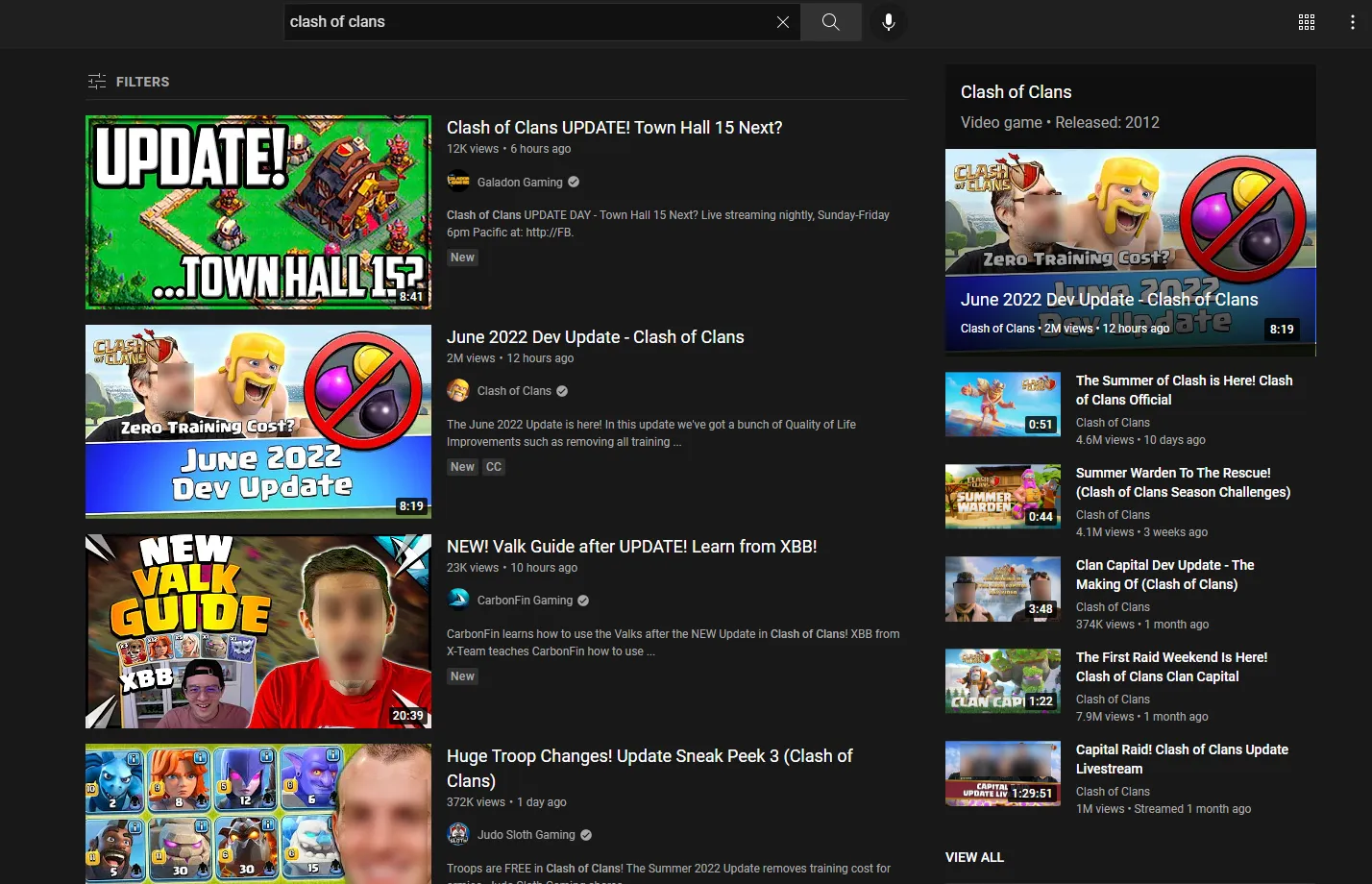Click the 'New' badge under Valk Guide video
The width and height of the screenshot is (1372, 884).
click(x=463, y=676)
